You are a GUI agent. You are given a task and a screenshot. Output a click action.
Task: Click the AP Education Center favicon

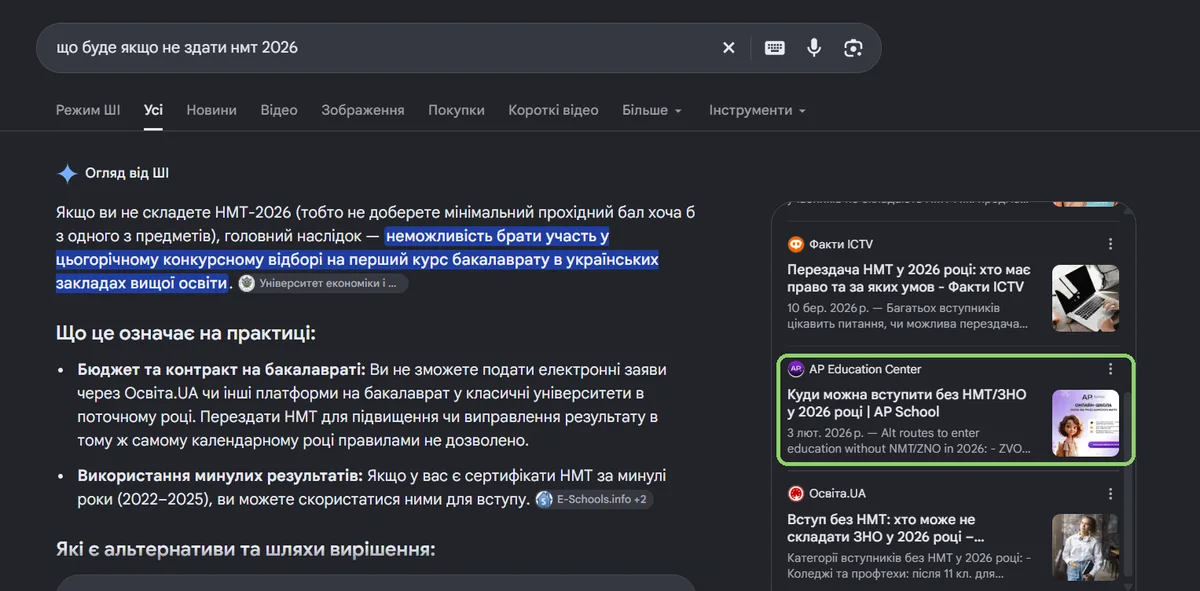point(796,369)
